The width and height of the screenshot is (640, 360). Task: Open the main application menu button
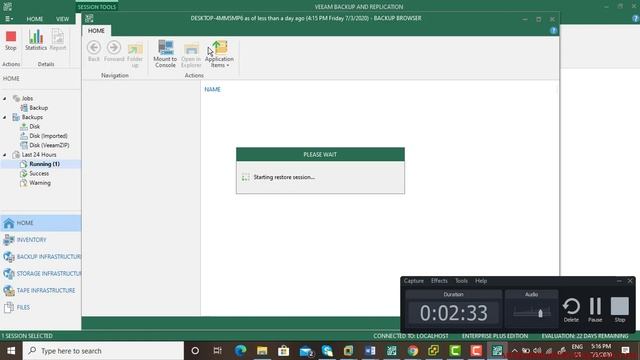click(9, 19)
